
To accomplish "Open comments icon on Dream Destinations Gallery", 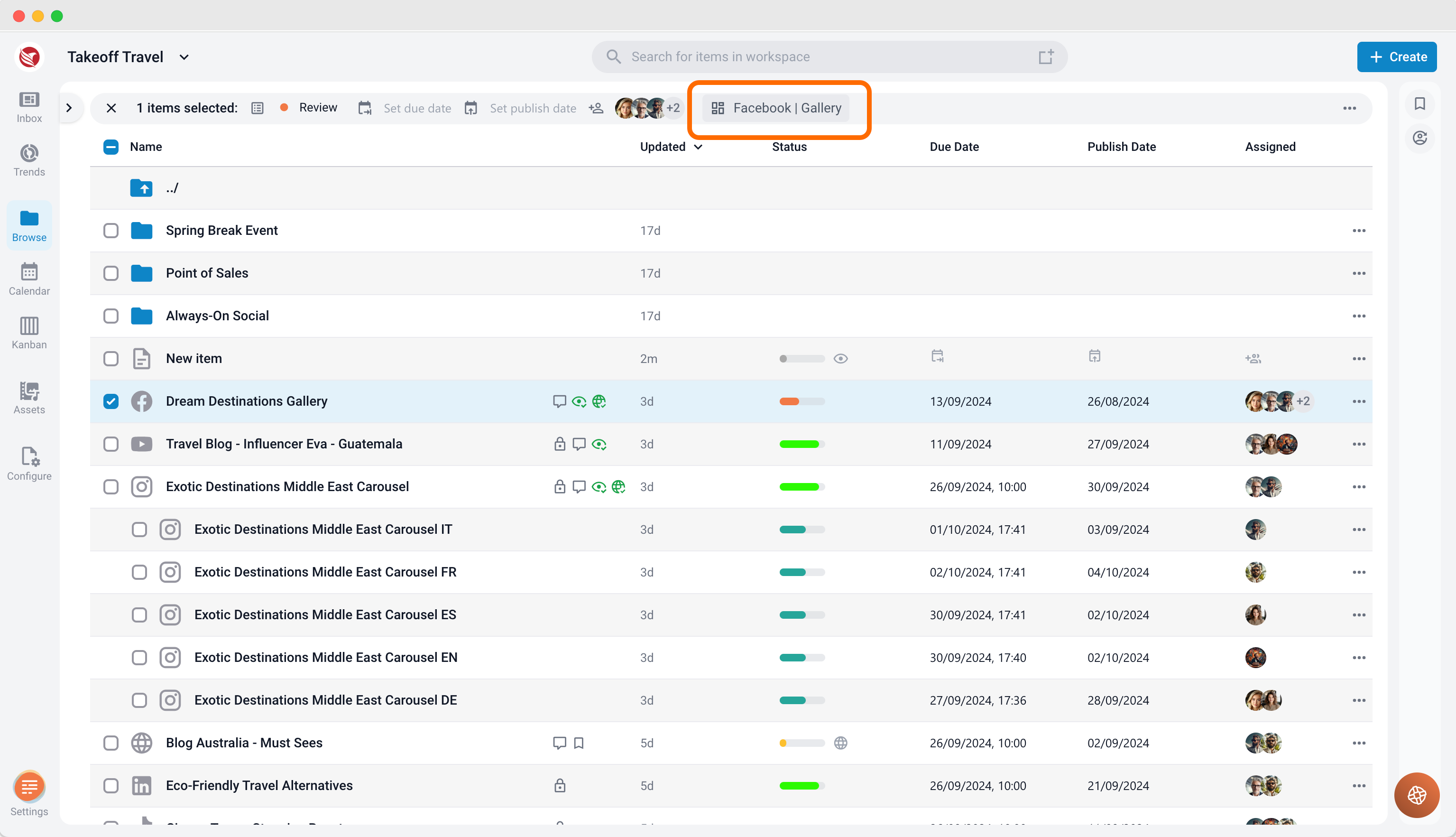I will point(559,401).
